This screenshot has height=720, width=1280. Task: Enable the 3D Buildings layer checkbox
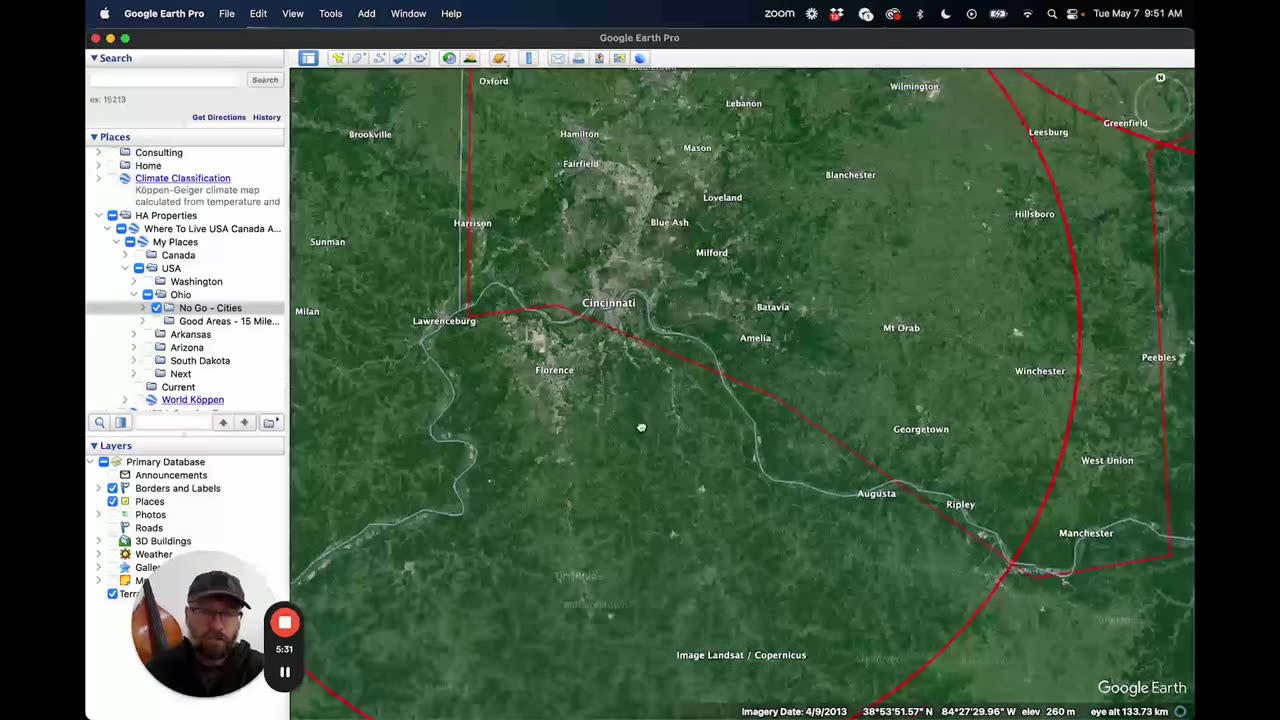tap(112, 541)
